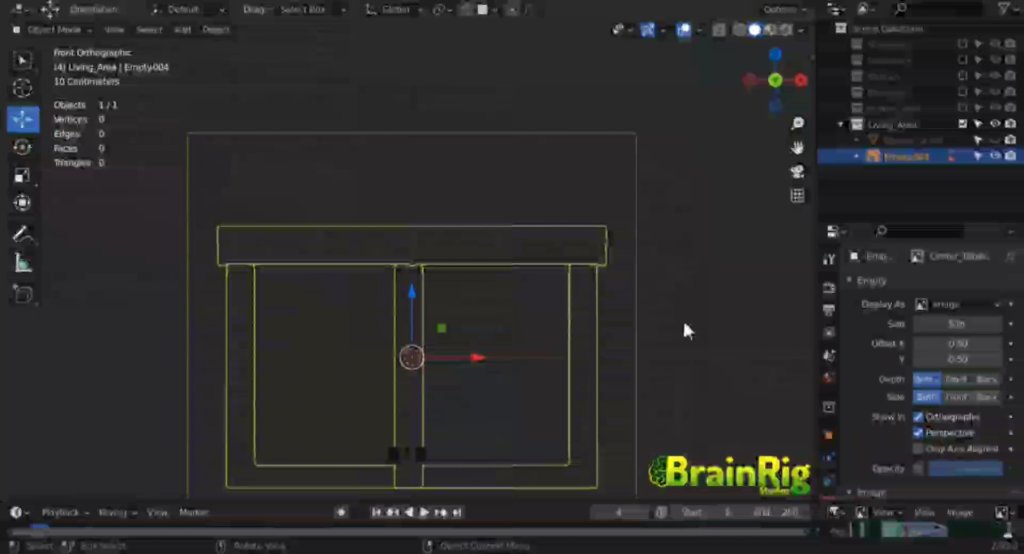Toggle Empty.004 render camera icon
The width and height of the screenshot is (1024, 554).
1010,156
